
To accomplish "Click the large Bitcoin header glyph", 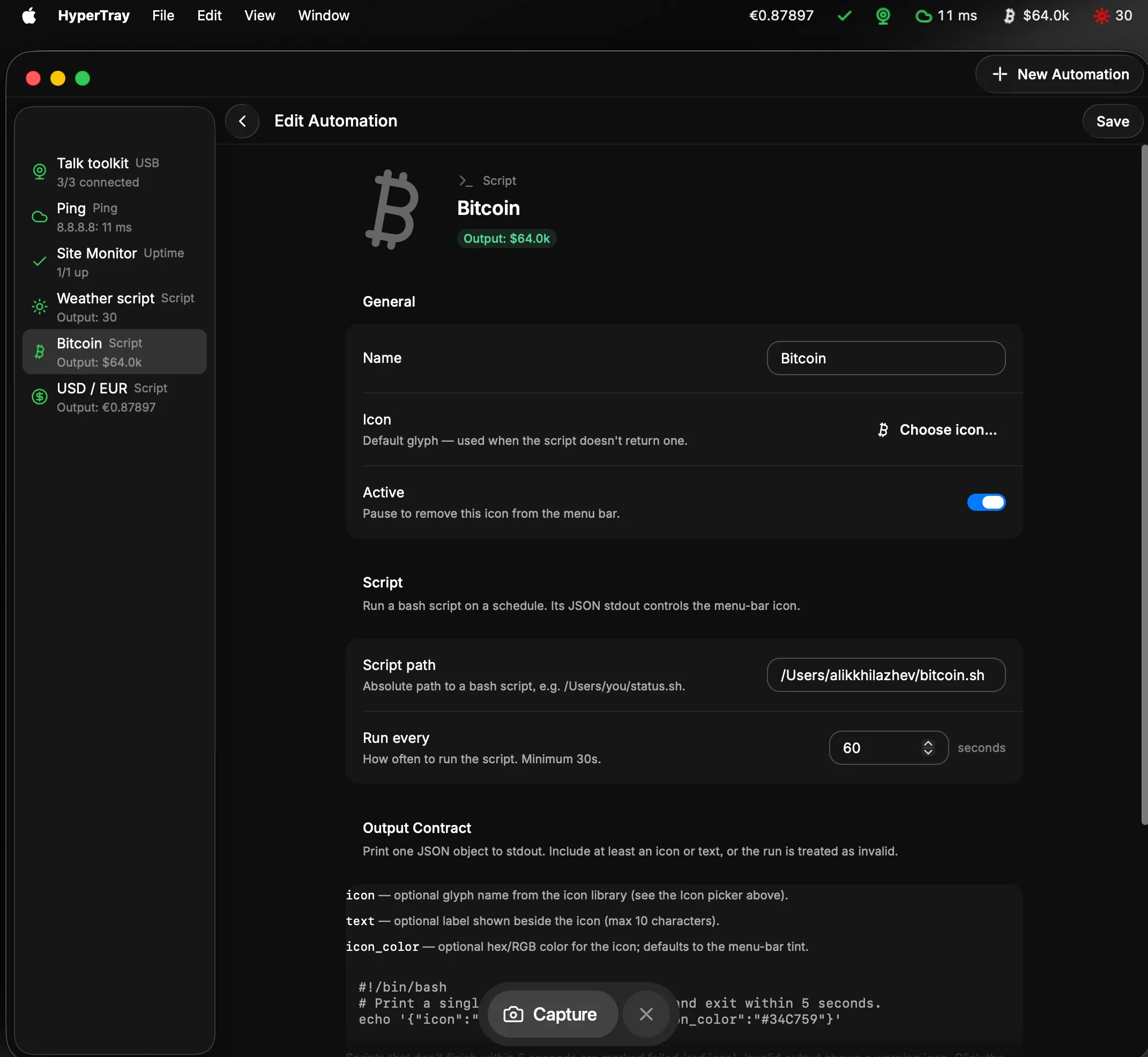I will click(x=392, y=210).
